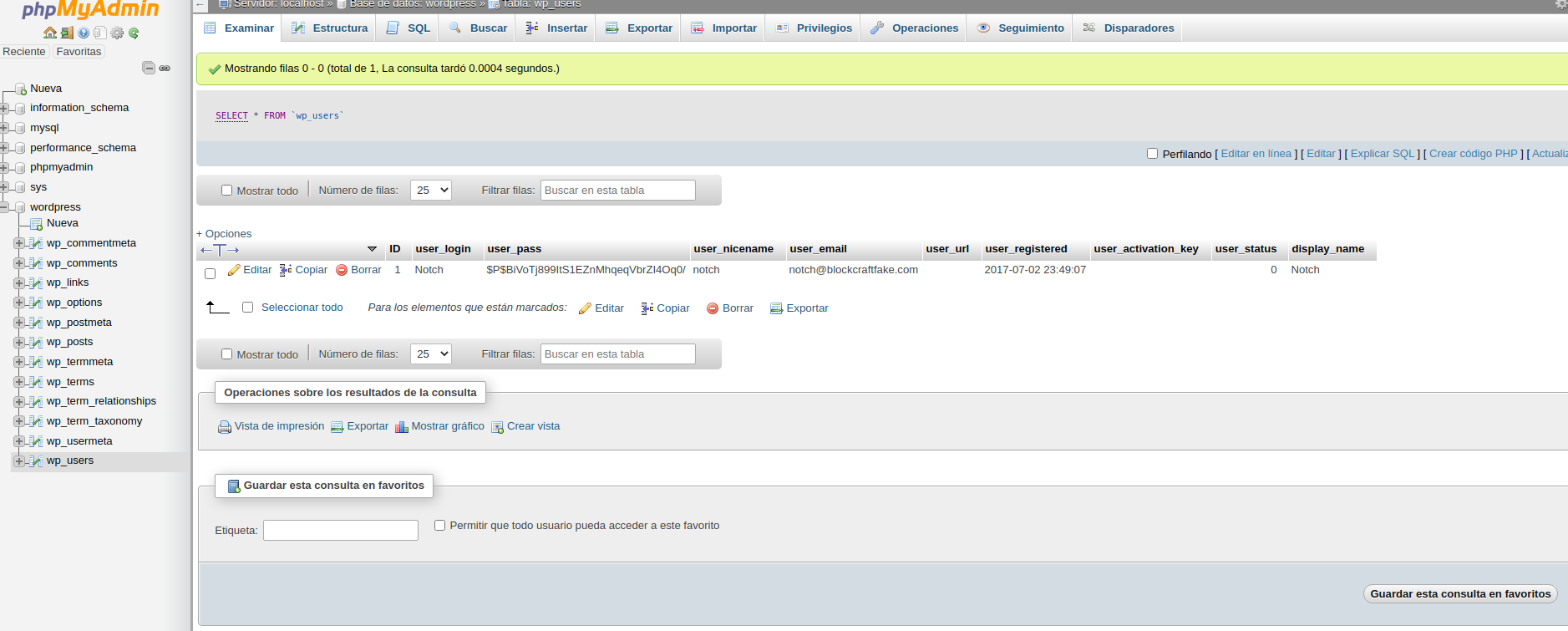This screenshot has width=1568, height=631.
Task: Click the Crear código PHP link
Action: click(x=1473, y=154)
